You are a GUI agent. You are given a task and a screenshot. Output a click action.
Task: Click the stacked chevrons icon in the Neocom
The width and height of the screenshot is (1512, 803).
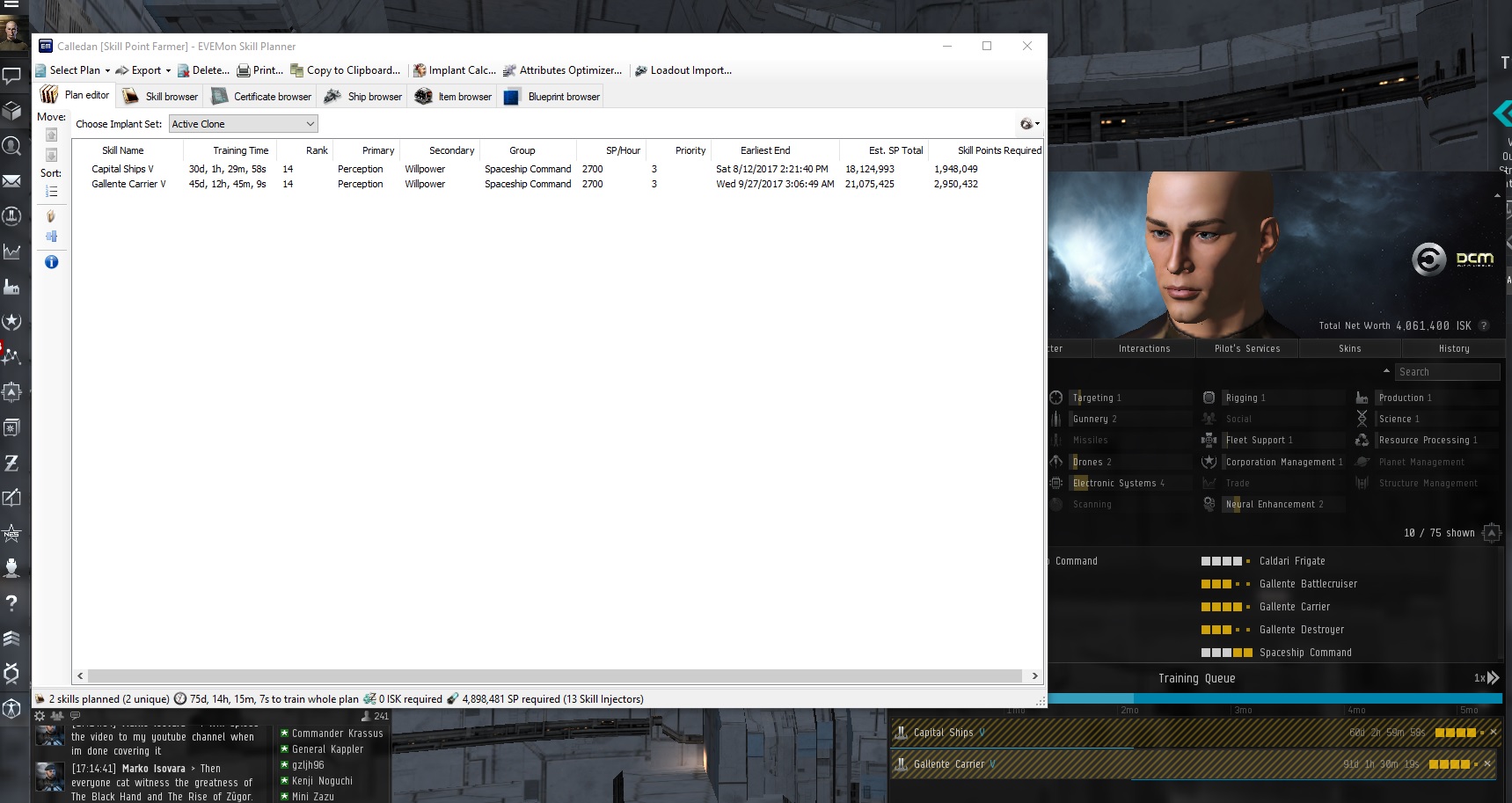pos(11,639)
